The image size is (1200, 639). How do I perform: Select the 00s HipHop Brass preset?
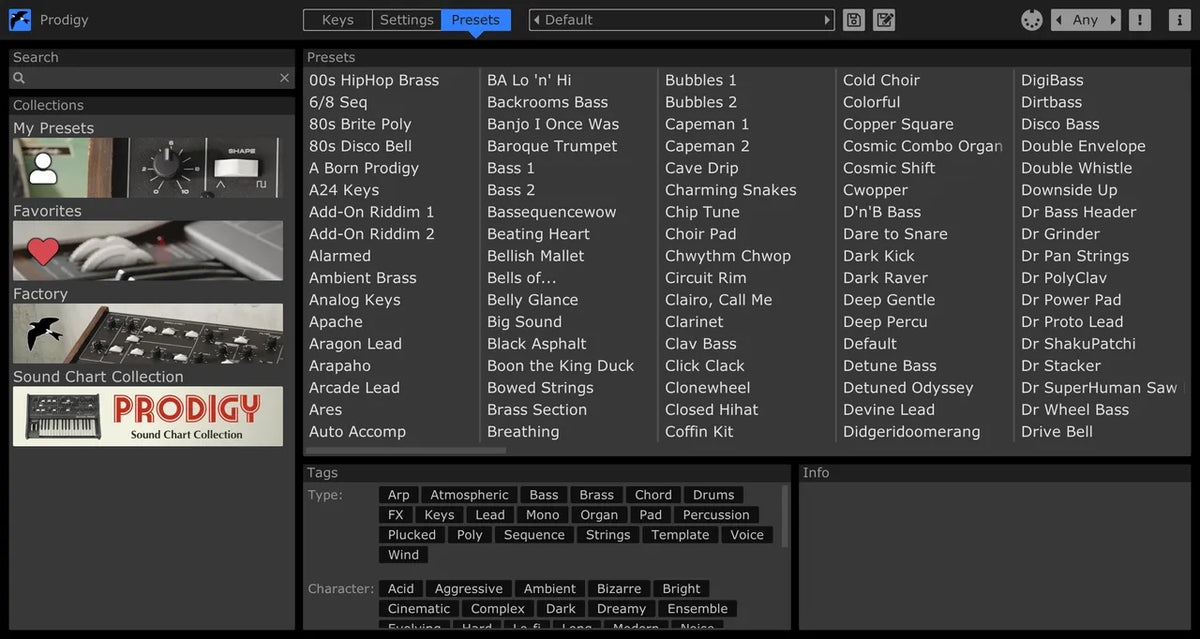pyautogui.click(x=374, y=80)
